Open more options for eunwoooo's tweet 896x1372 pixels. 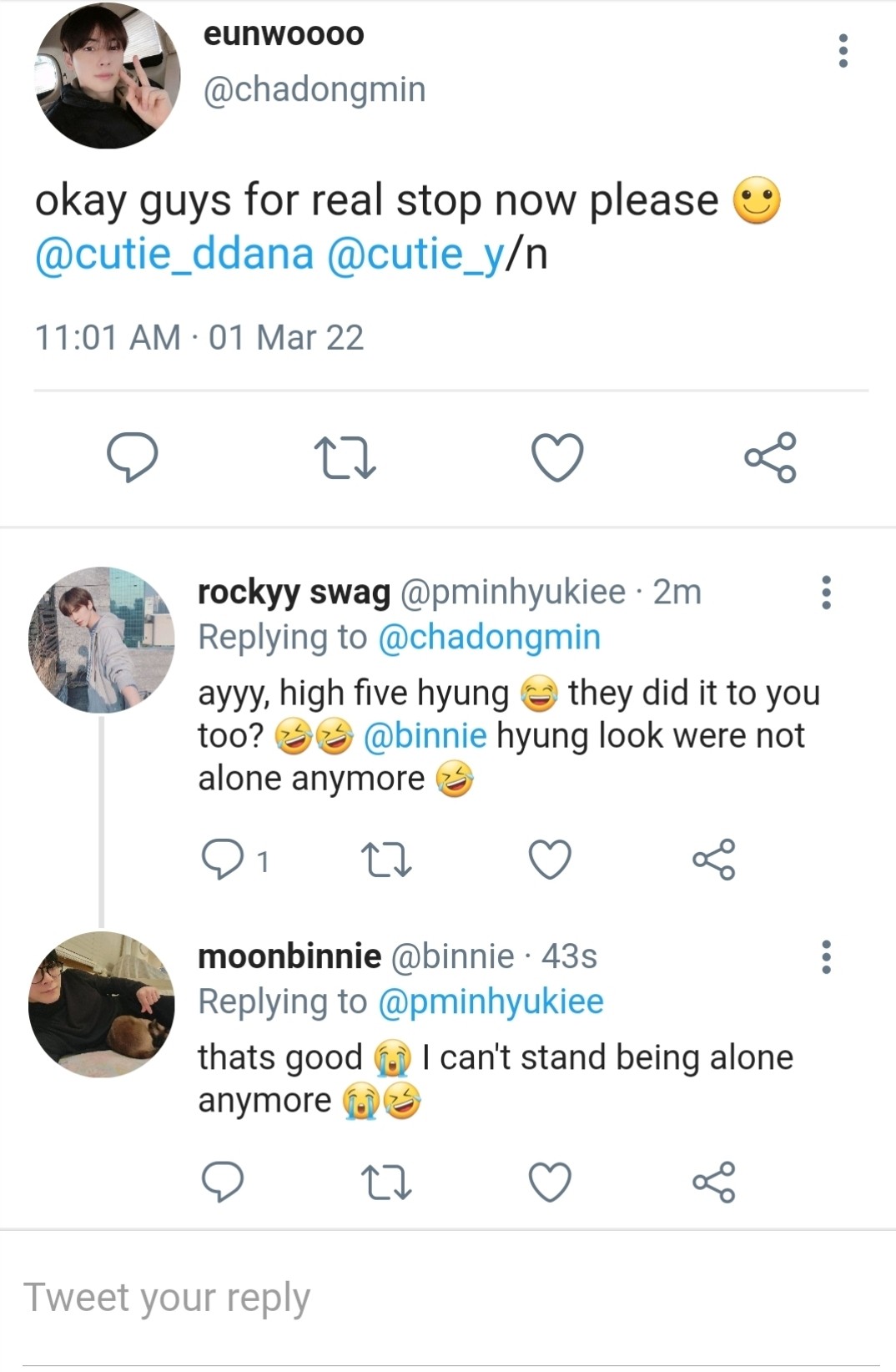point(843,51)
